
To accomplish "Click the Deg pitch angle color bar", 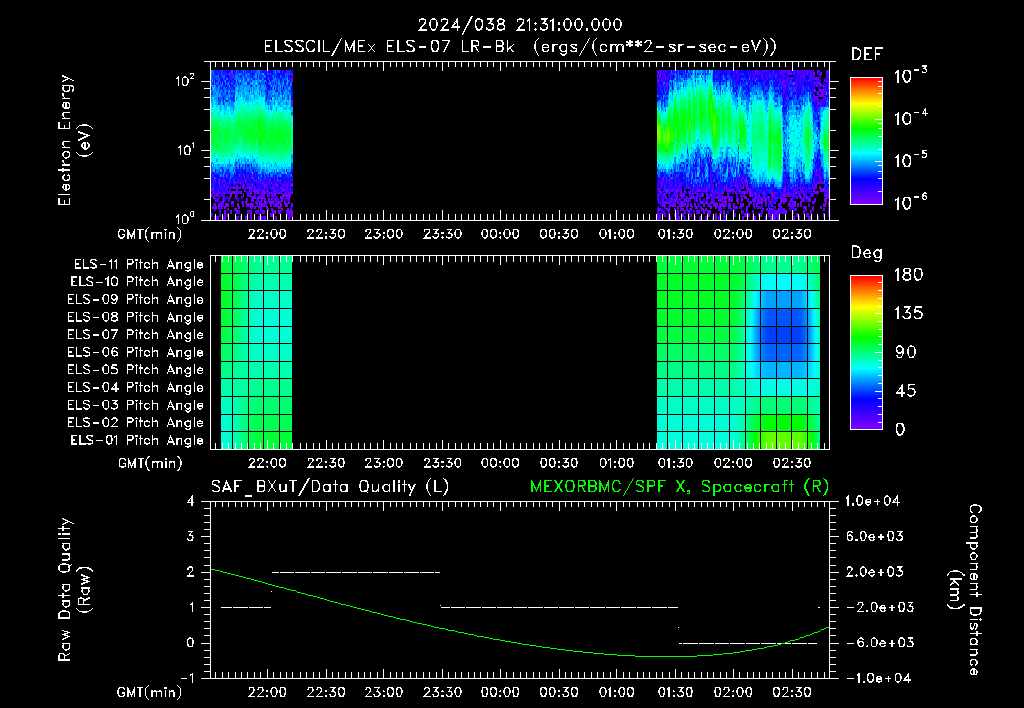I will (x=866, y=352).
